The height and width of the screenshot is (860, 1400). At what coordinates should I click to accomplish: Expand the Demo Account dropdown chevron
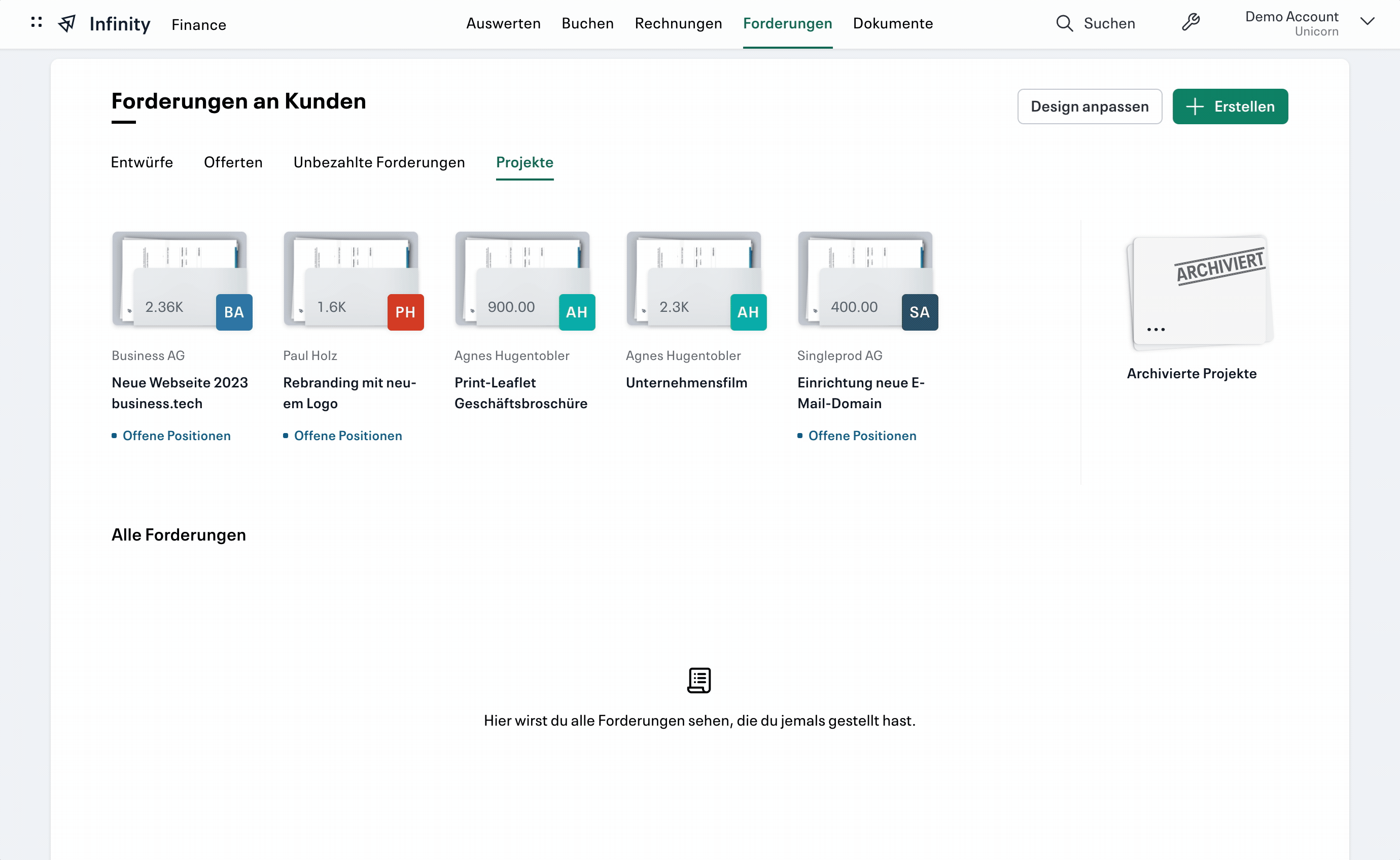pyautogui.click(x=1368, y=23)
